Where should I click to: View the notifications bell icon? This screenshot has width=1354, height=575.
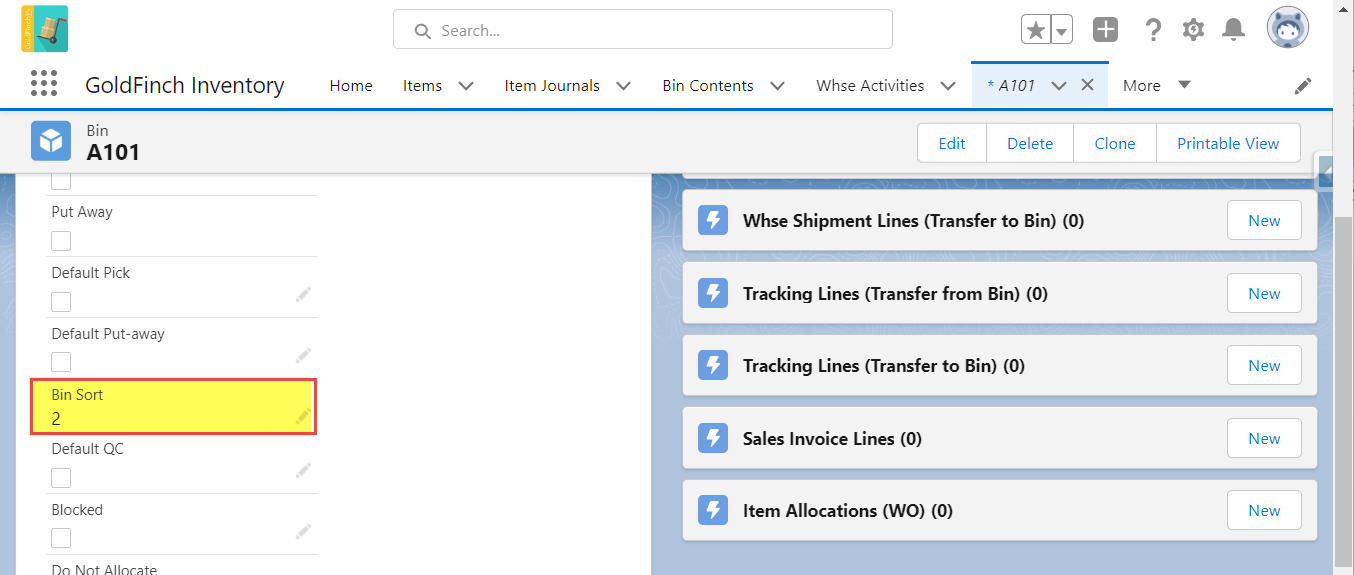(x=1234, y=30)
